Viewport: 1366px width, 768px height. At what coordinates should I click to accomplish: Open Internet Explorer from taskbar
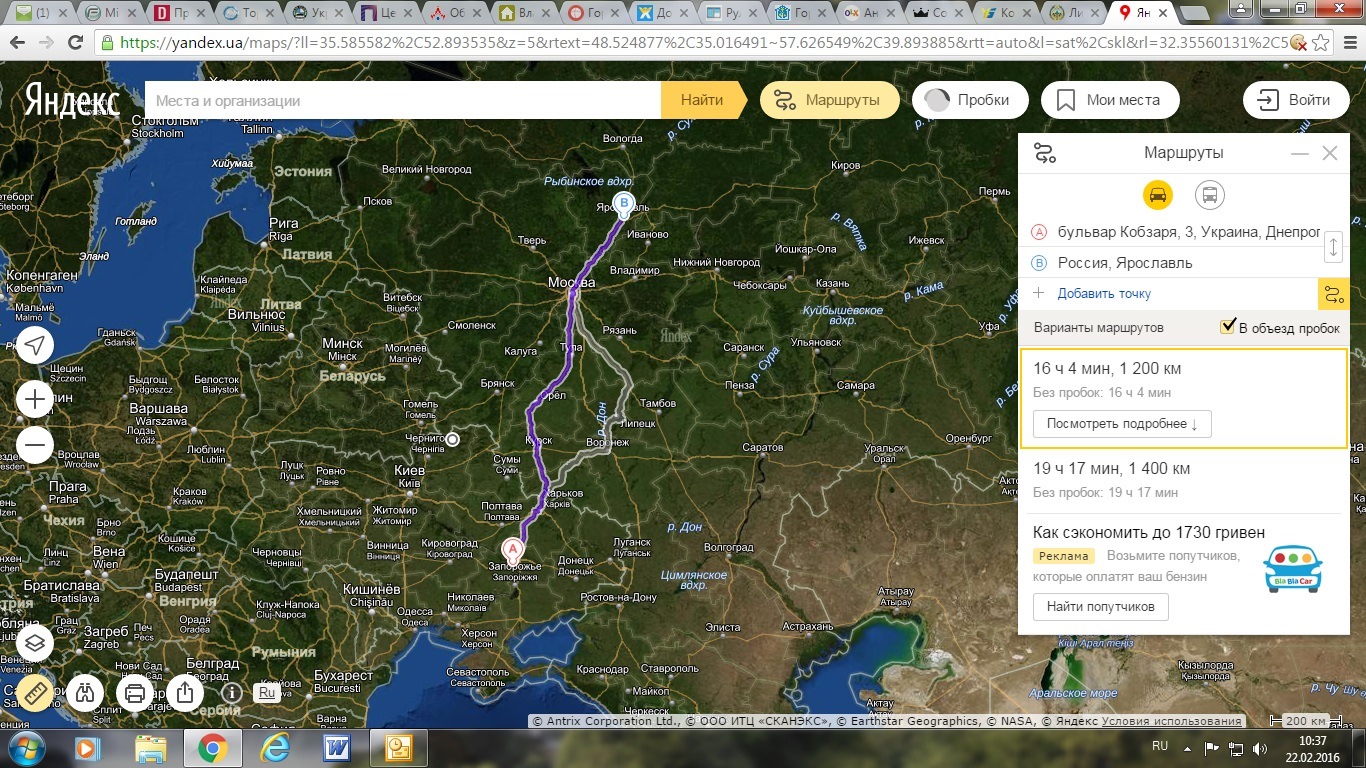[275, 747]
